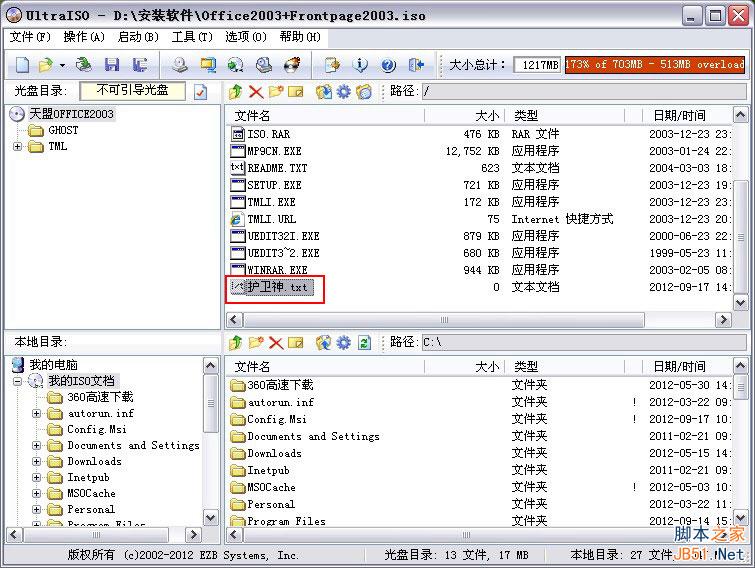
Task: Create new folder in local panel toolbar
Action: click(256, 342)
